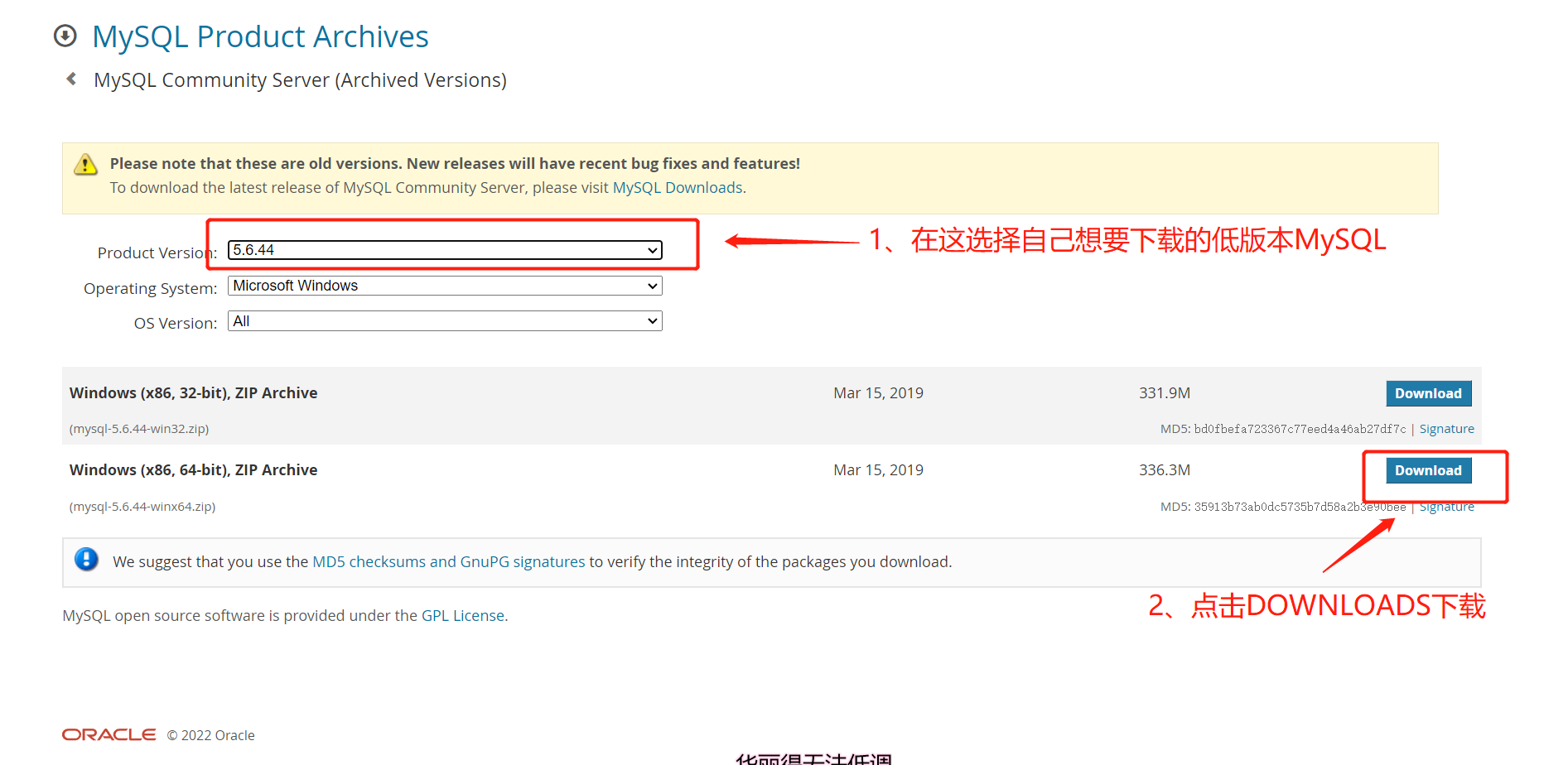Image resolution: width=1568 pixels, height=765 pixels.
Task: Click the Operating System label
Action: click(151, 288)
